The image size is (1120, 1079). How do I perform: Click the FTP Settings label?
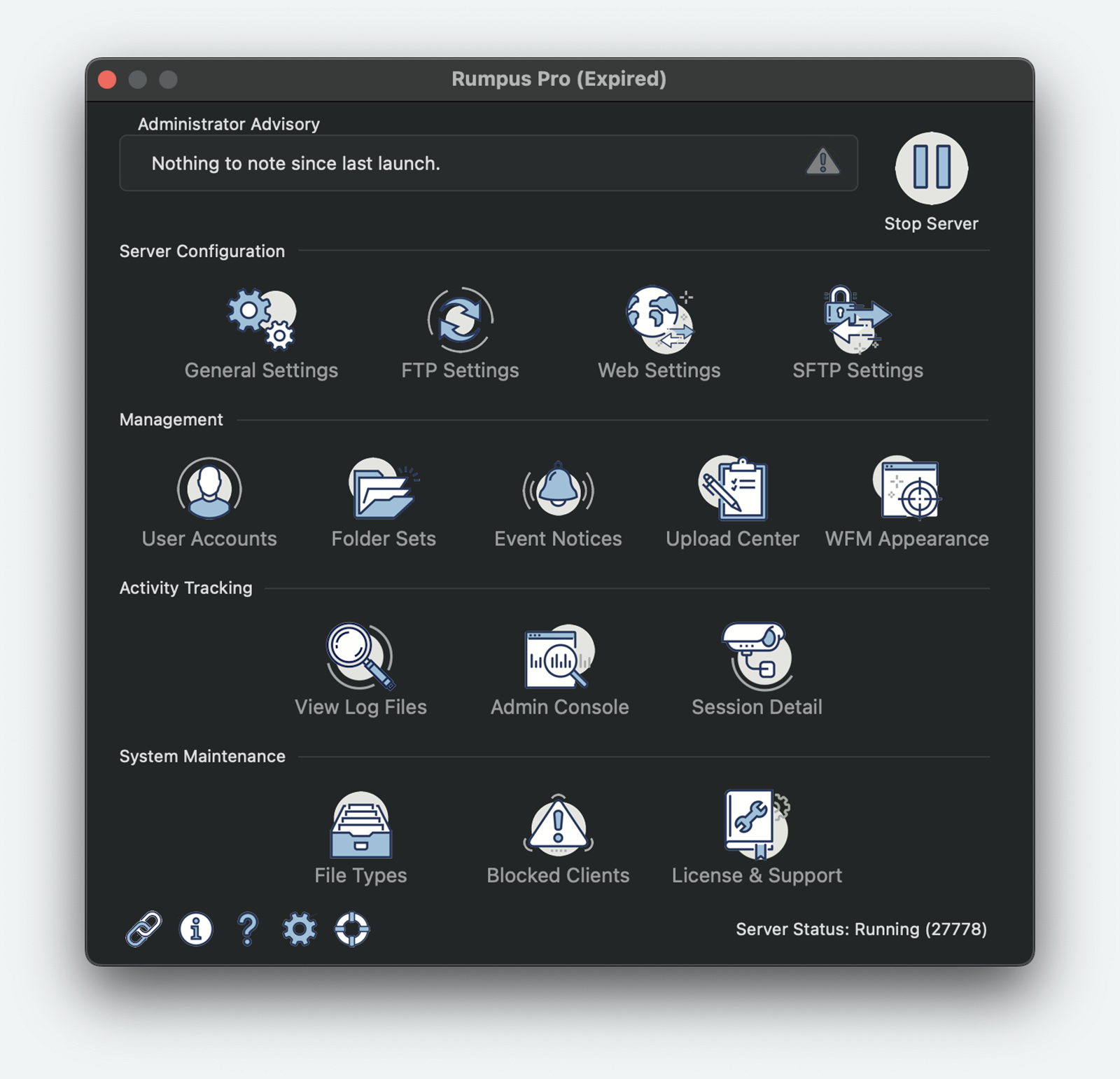click(x=460, y=370)
